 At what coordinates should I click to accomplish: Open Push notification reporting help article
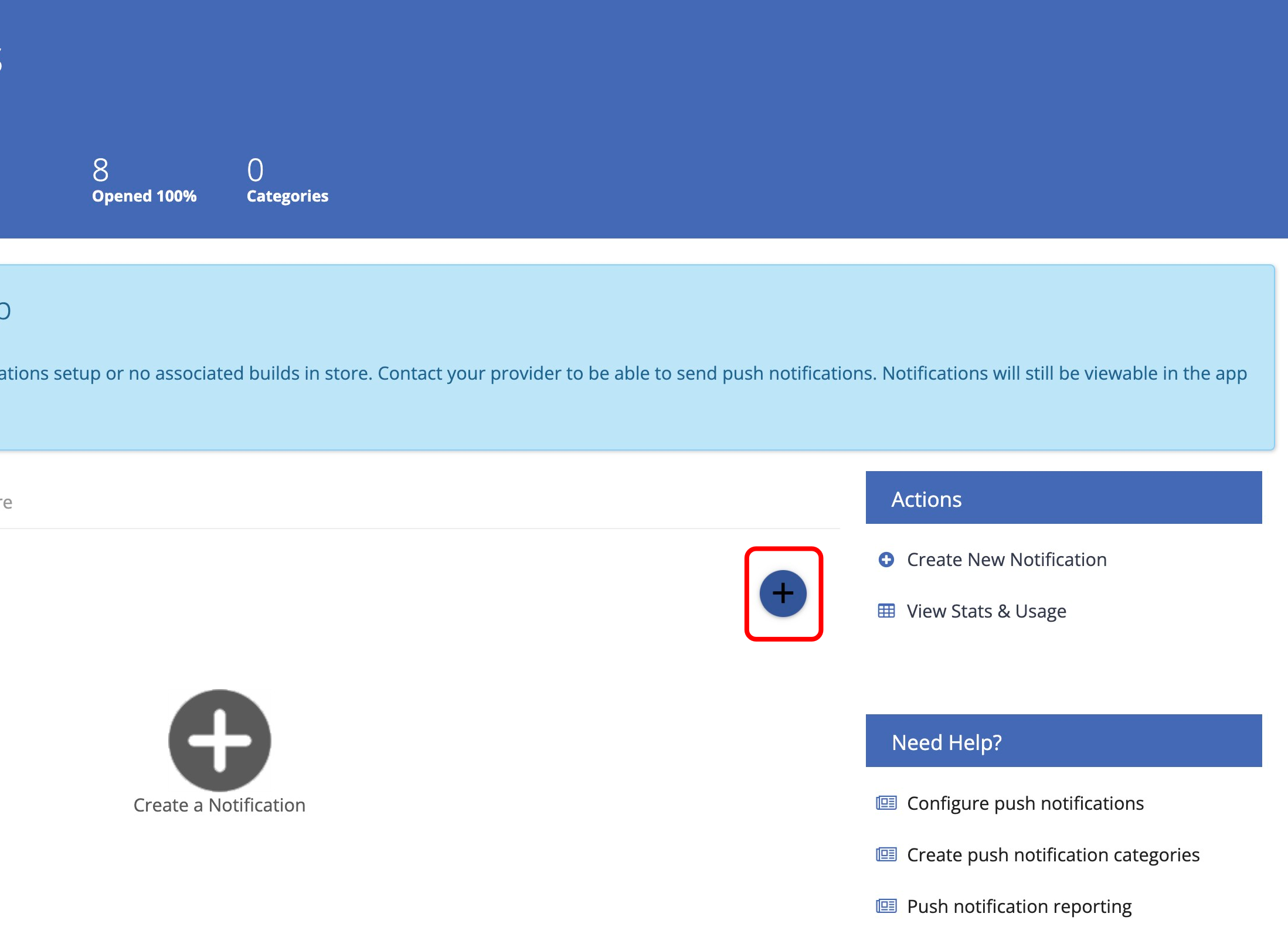(x=1019, y=906)
